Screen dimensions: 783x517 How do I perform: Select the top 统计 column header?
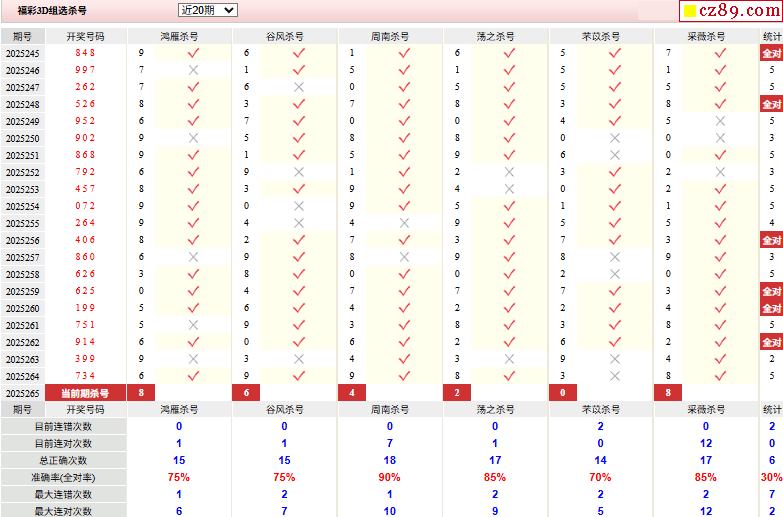pyautogui.click(x=771, y=36)
